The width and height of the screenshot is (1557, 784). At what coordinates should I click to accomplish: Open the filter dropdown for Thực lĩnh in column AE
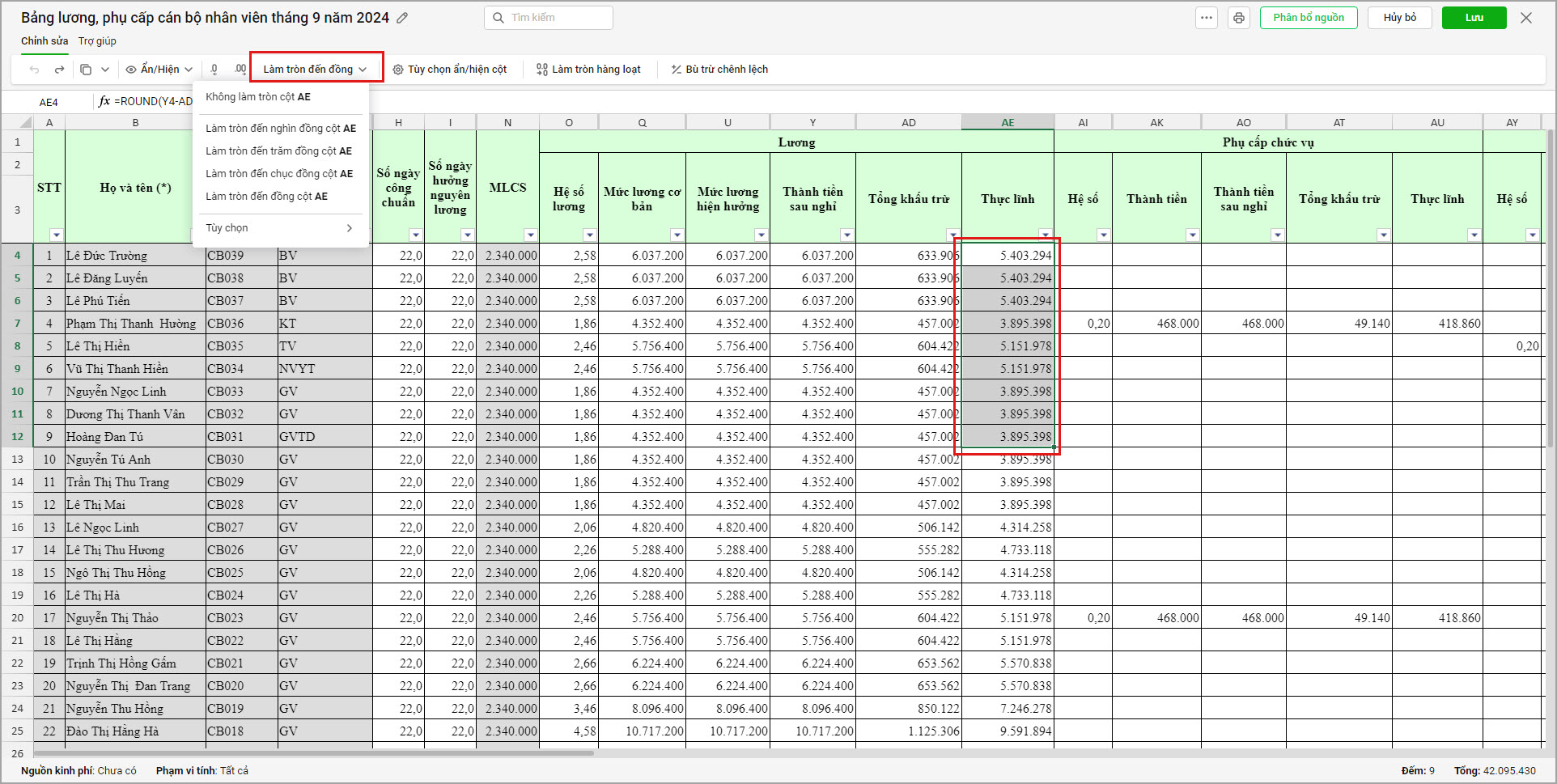click(x=1045, y=235)
